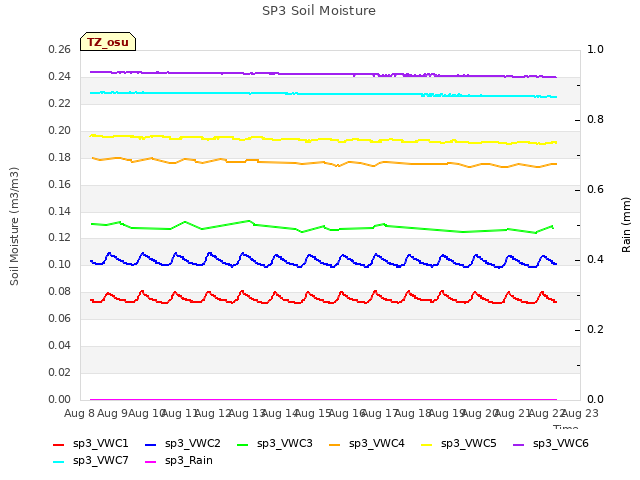Click the Aug 9 date tick label
The height and width of the screenshot is (480, 640).
click(x=112, y=413)
